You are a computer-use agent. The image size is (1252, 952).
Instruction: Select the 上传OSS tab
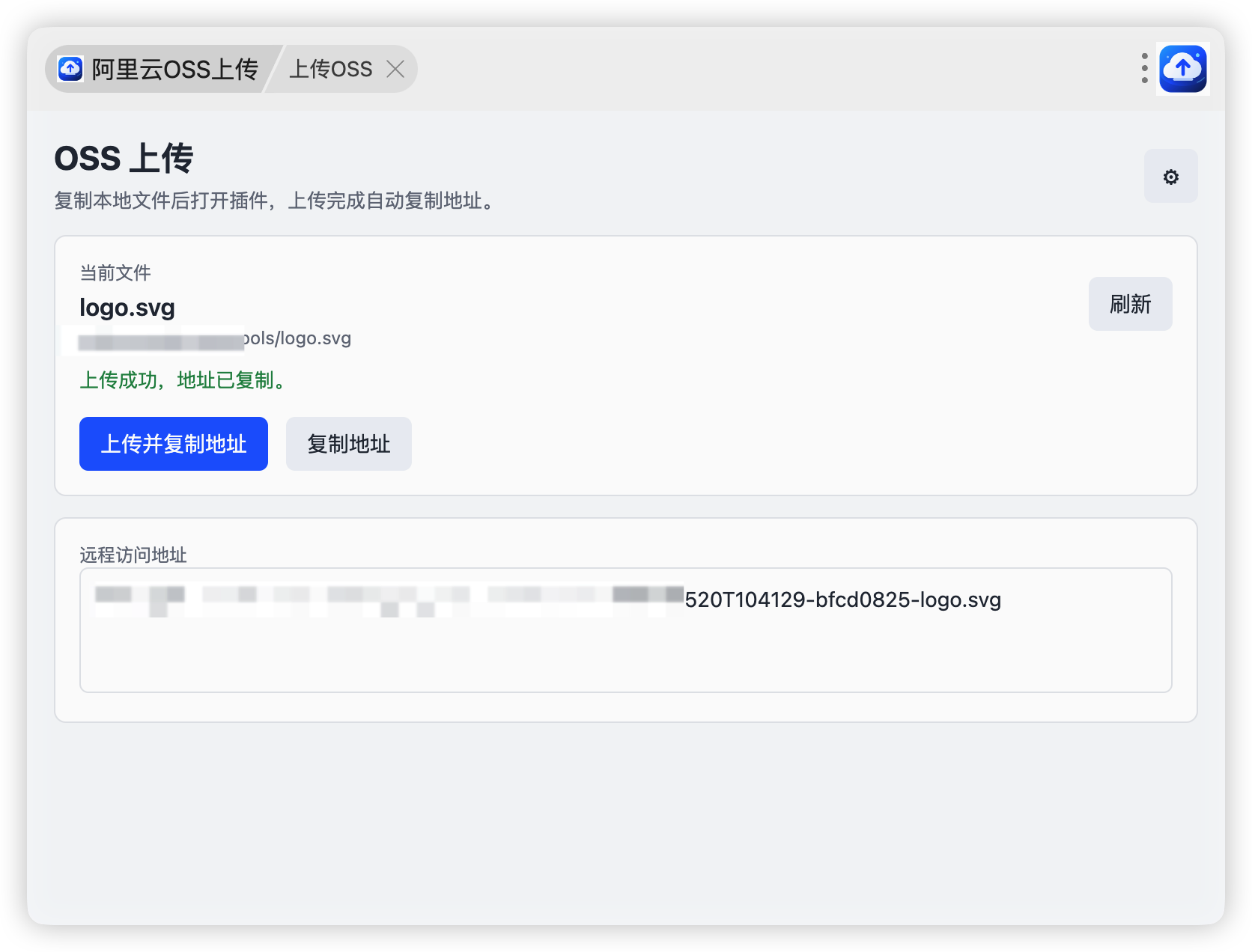tap(330, 70)
